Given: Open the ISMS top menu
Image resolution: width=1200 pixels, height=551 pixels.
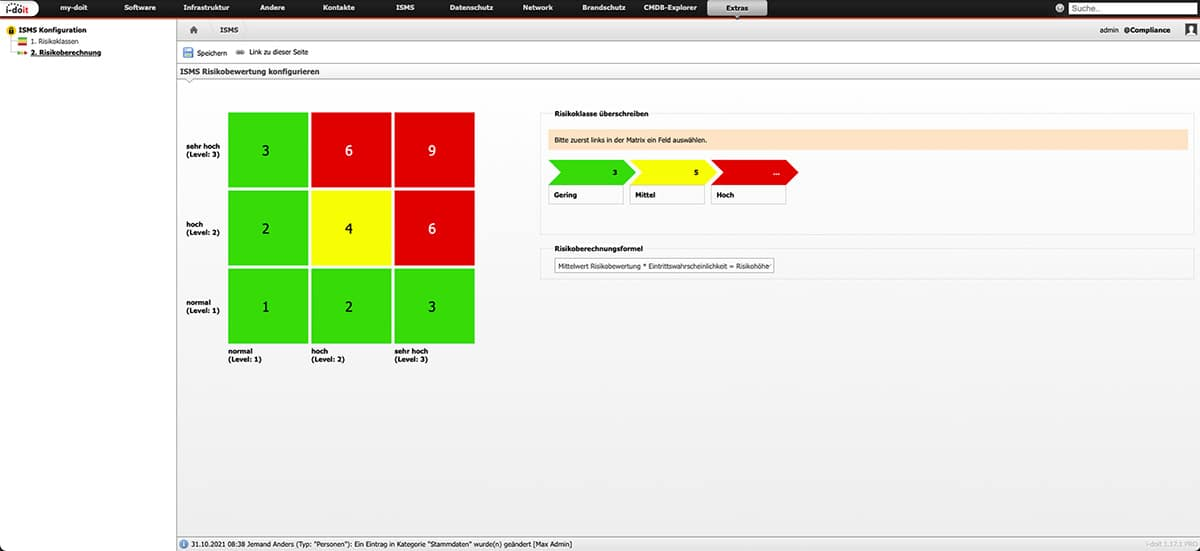Looking at the screenshot, I should click(x=405, y=7).
